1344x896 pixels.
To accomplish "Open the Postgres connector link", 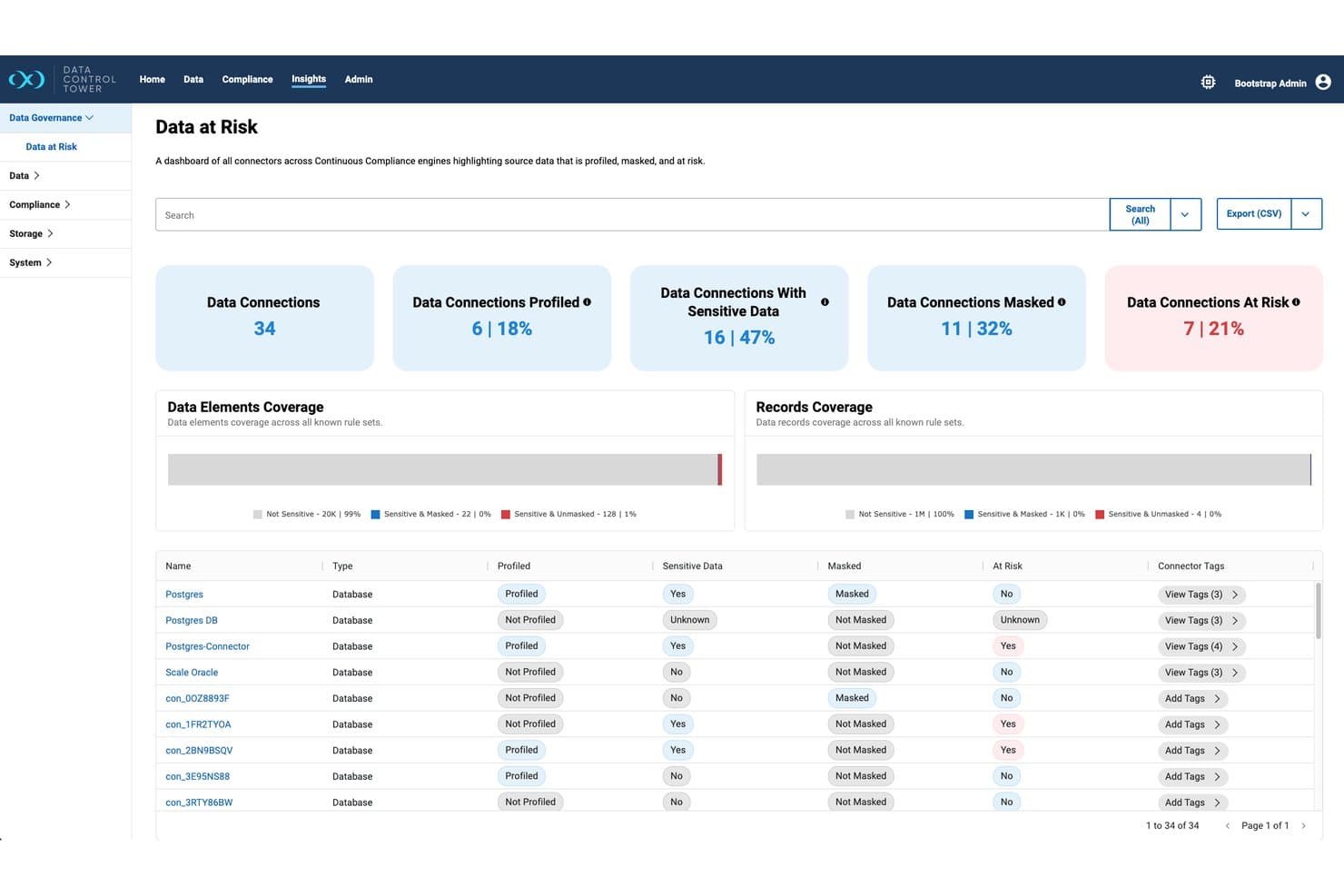I will (184, 595).
